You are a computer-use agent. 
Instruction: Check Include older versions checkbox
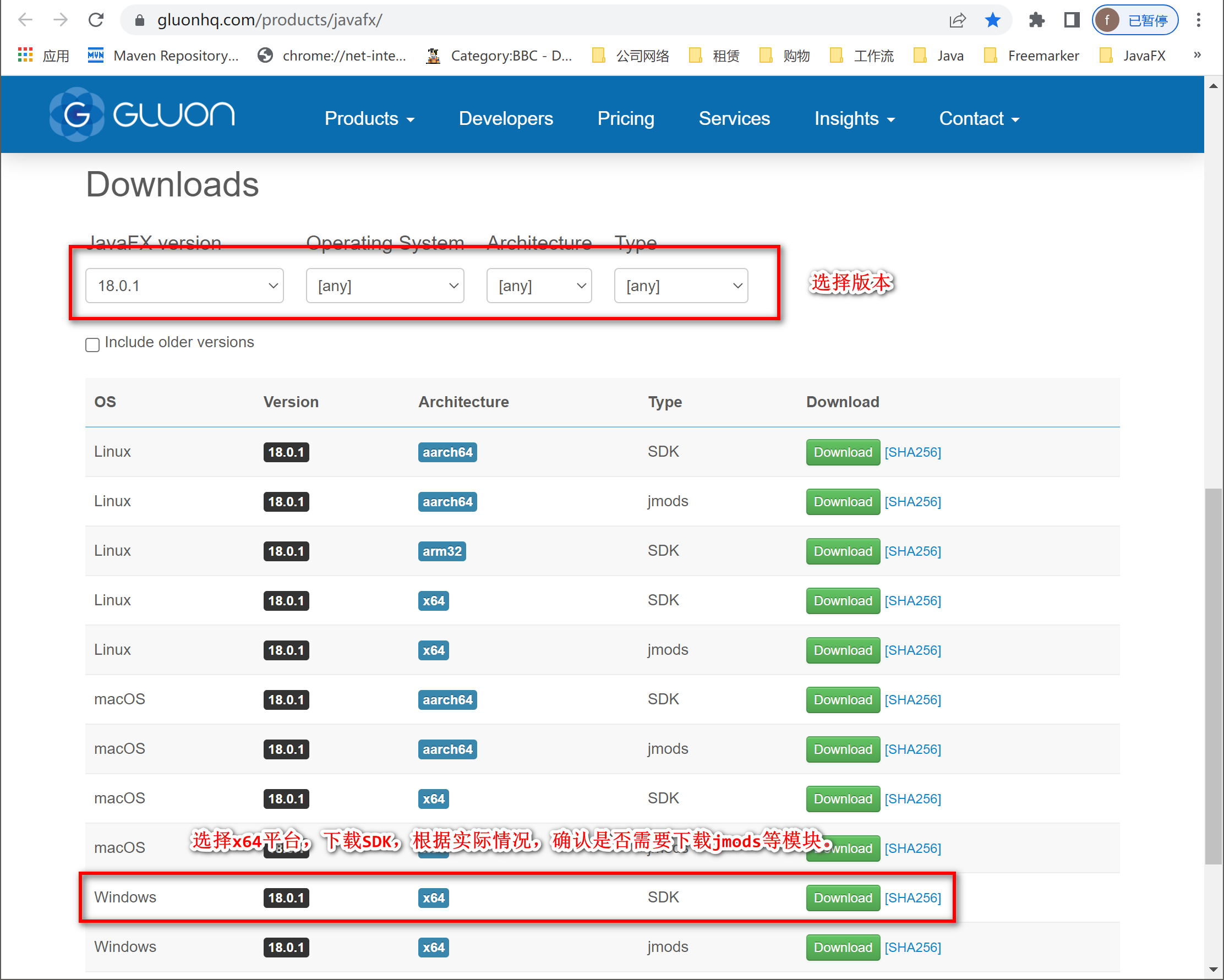[x=92, y=344]
